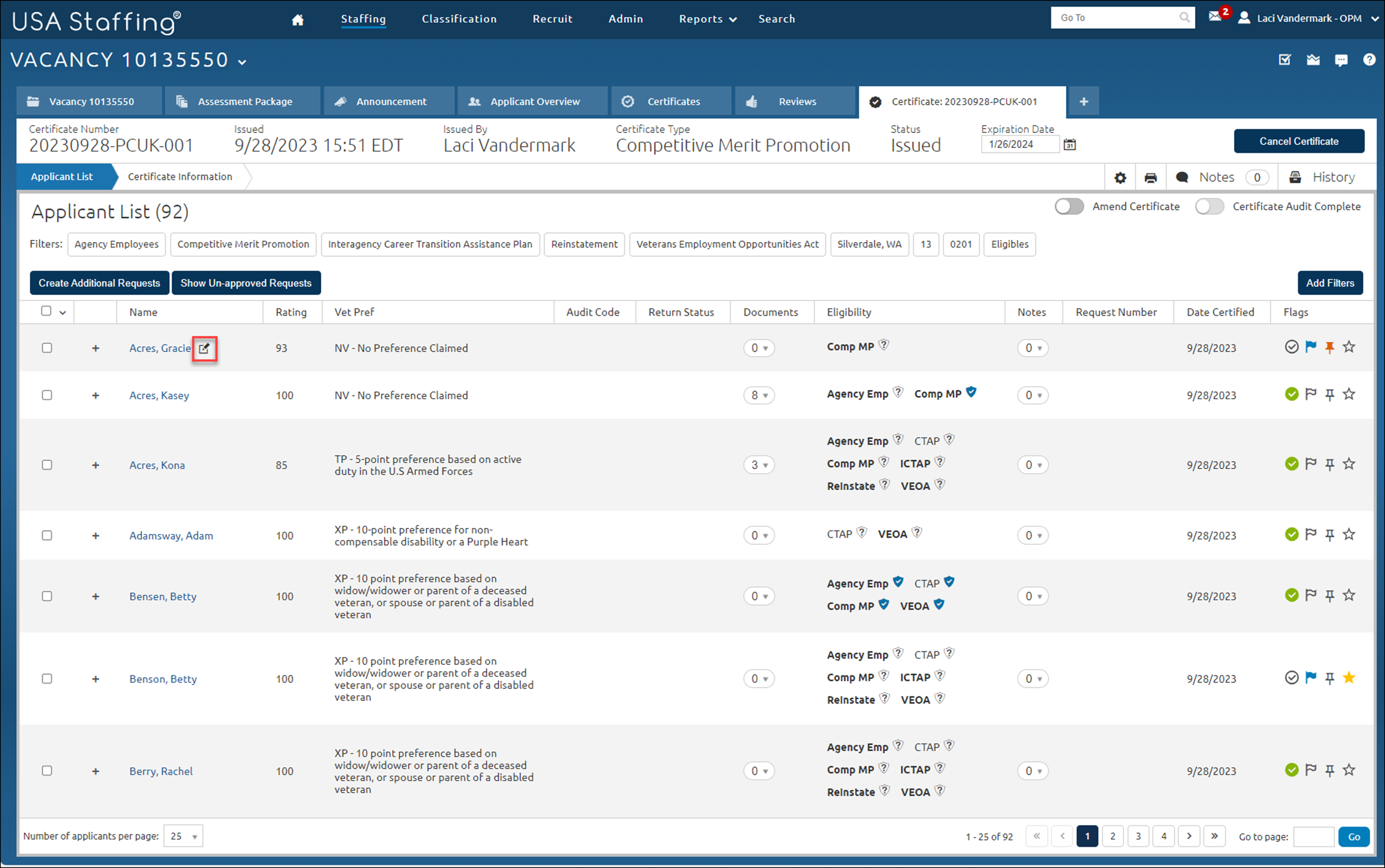This screenshot has height=868, width=1385.
Task: Click the Cancel Certificate button
Action: tap(1299, 141)
